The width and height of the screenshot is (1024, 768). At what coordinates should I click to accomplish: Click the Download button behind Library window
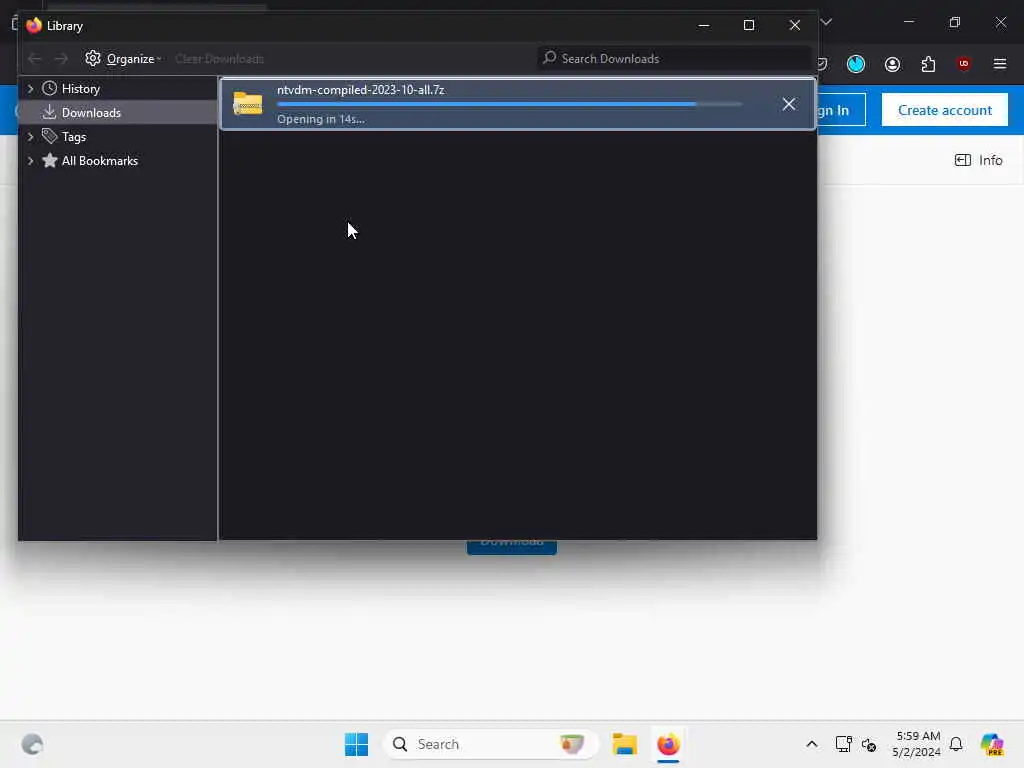click(x=512, y=547)
